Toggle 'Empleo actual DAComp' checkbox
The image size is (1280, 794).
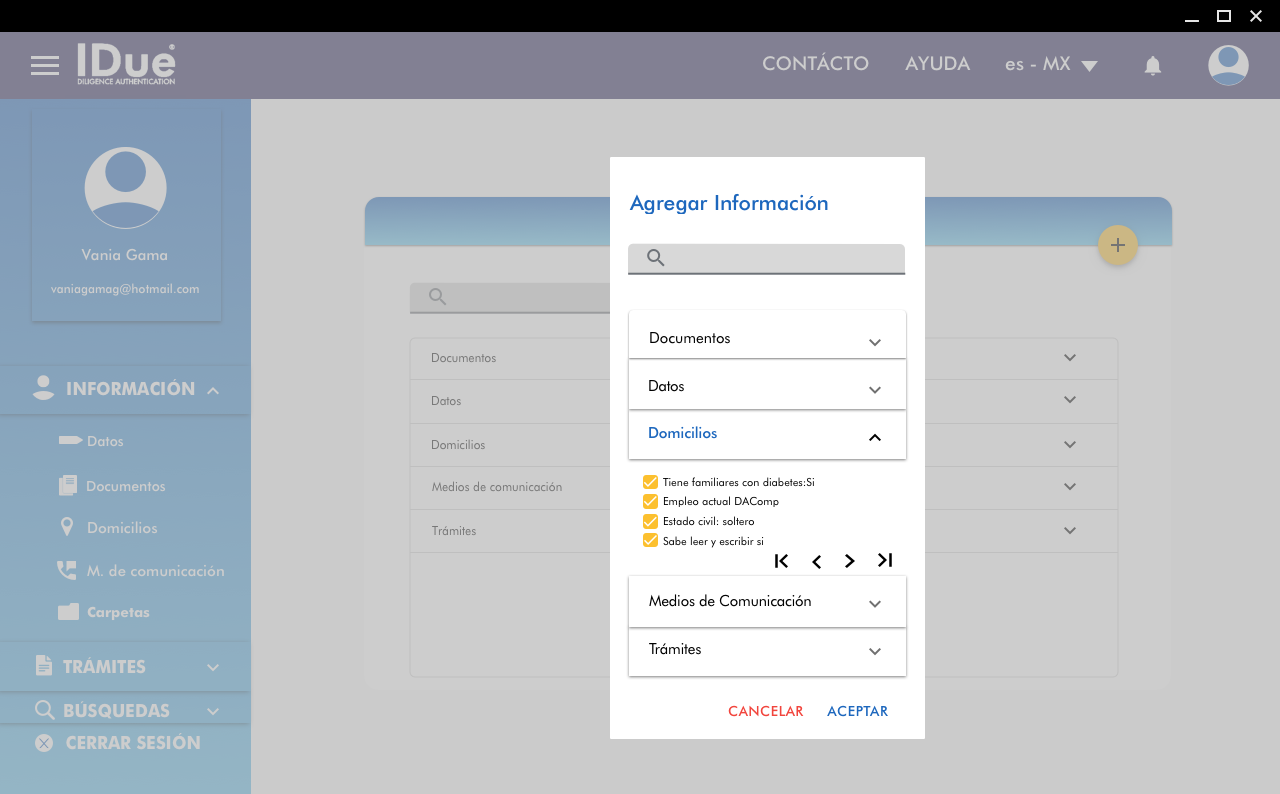tap(650, 501)
